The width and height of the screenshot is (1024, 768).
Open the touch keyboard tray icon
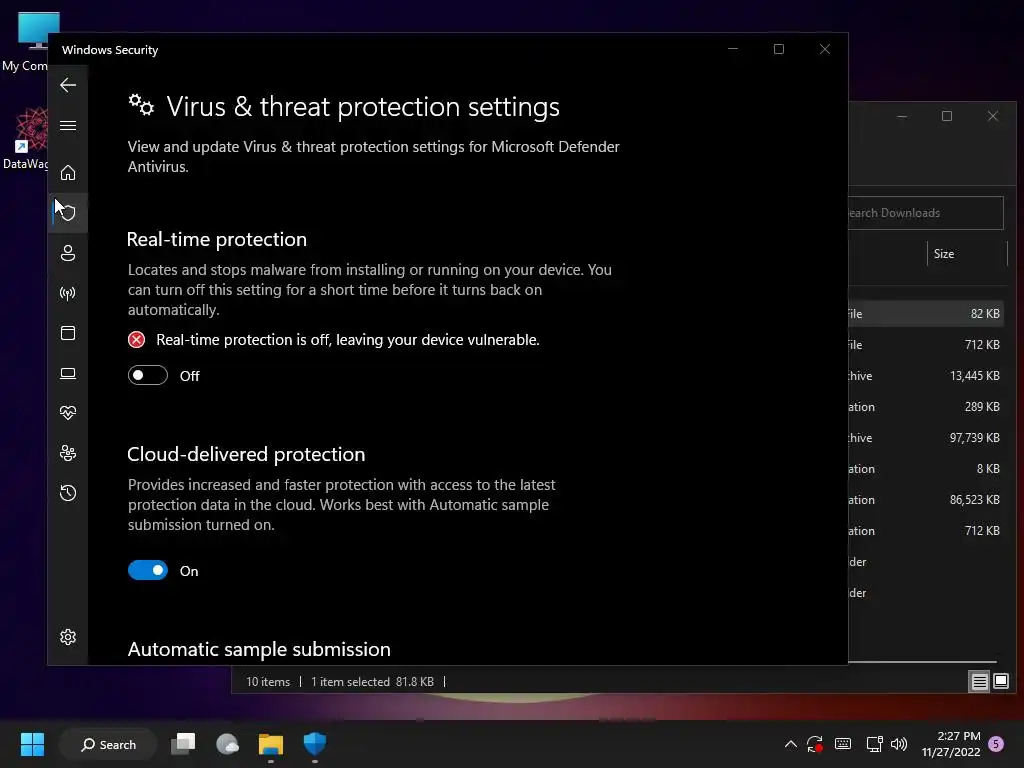pos(843,744)
